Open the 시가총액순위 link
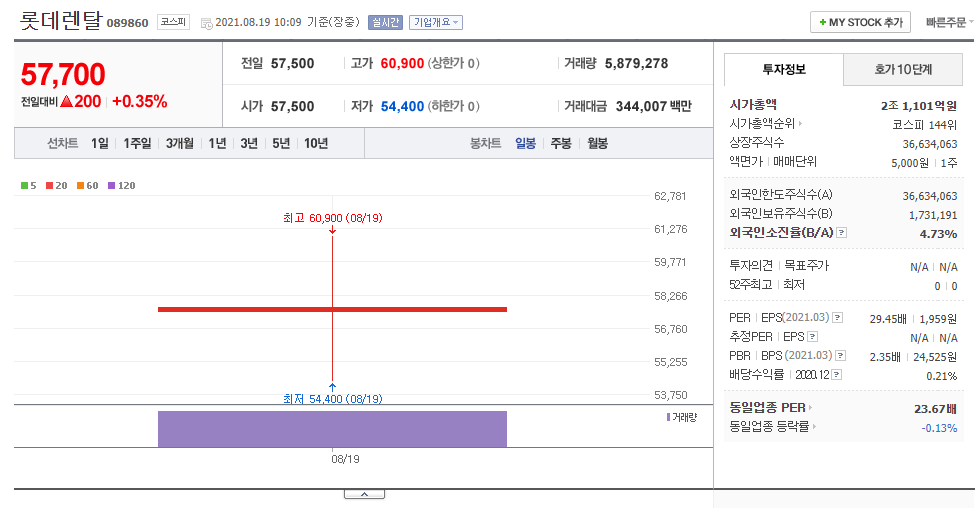Viewport: 977px width, 508px height. 762,123
